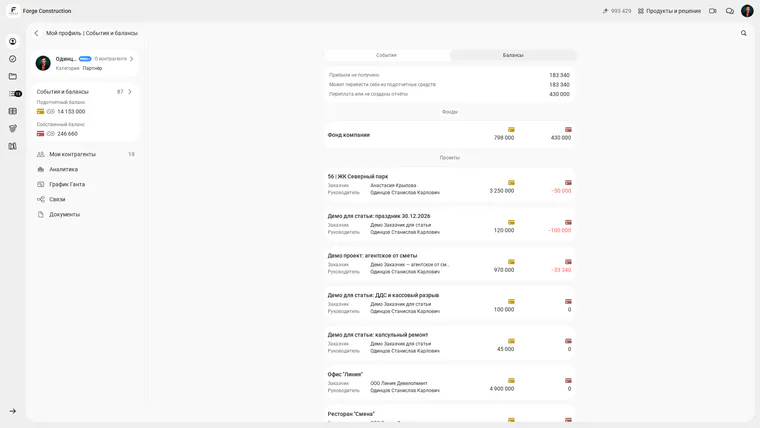The width and height of the screenshot is (760, 428).
Task: Open the folder icon in left sidebar
Action: (13, 76)
